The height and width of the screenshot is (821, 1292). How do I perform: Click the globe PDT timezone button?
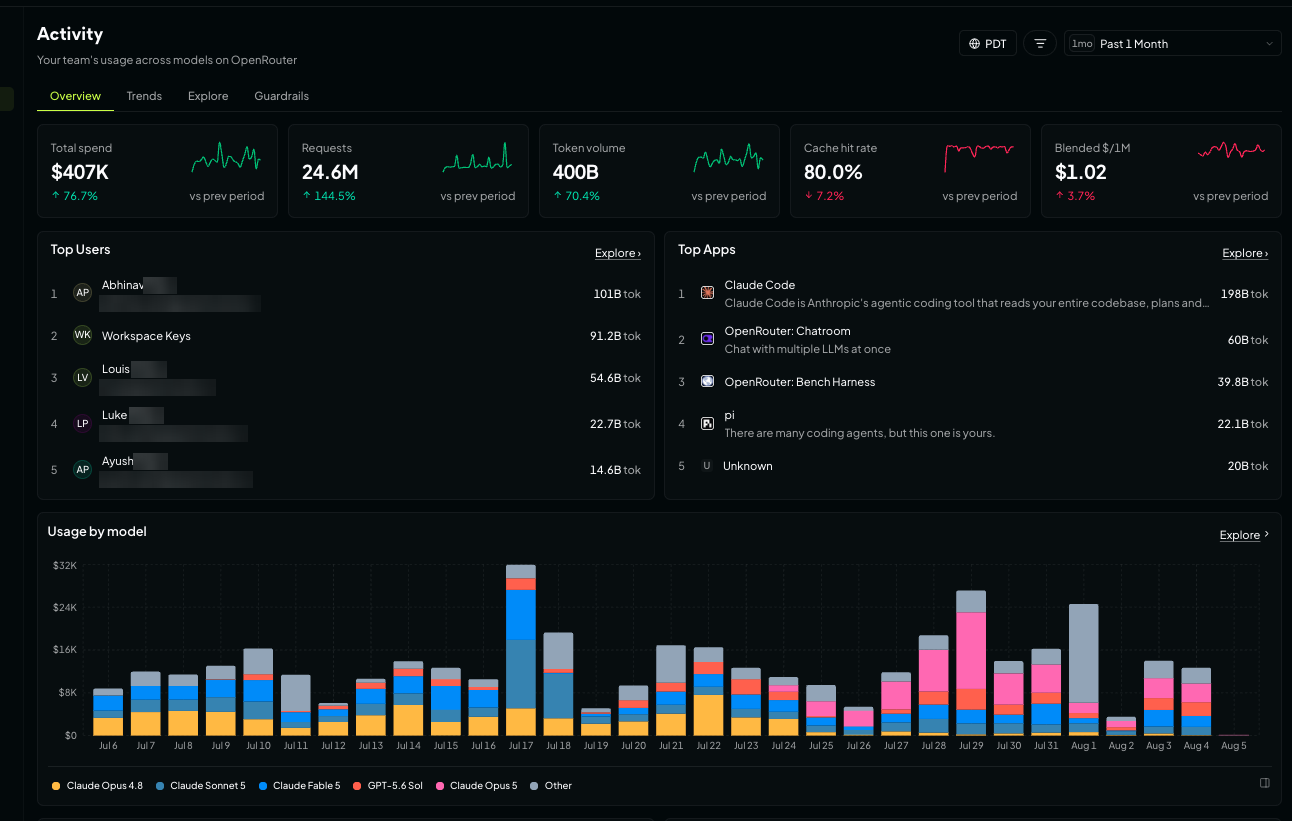coord(988,44)
